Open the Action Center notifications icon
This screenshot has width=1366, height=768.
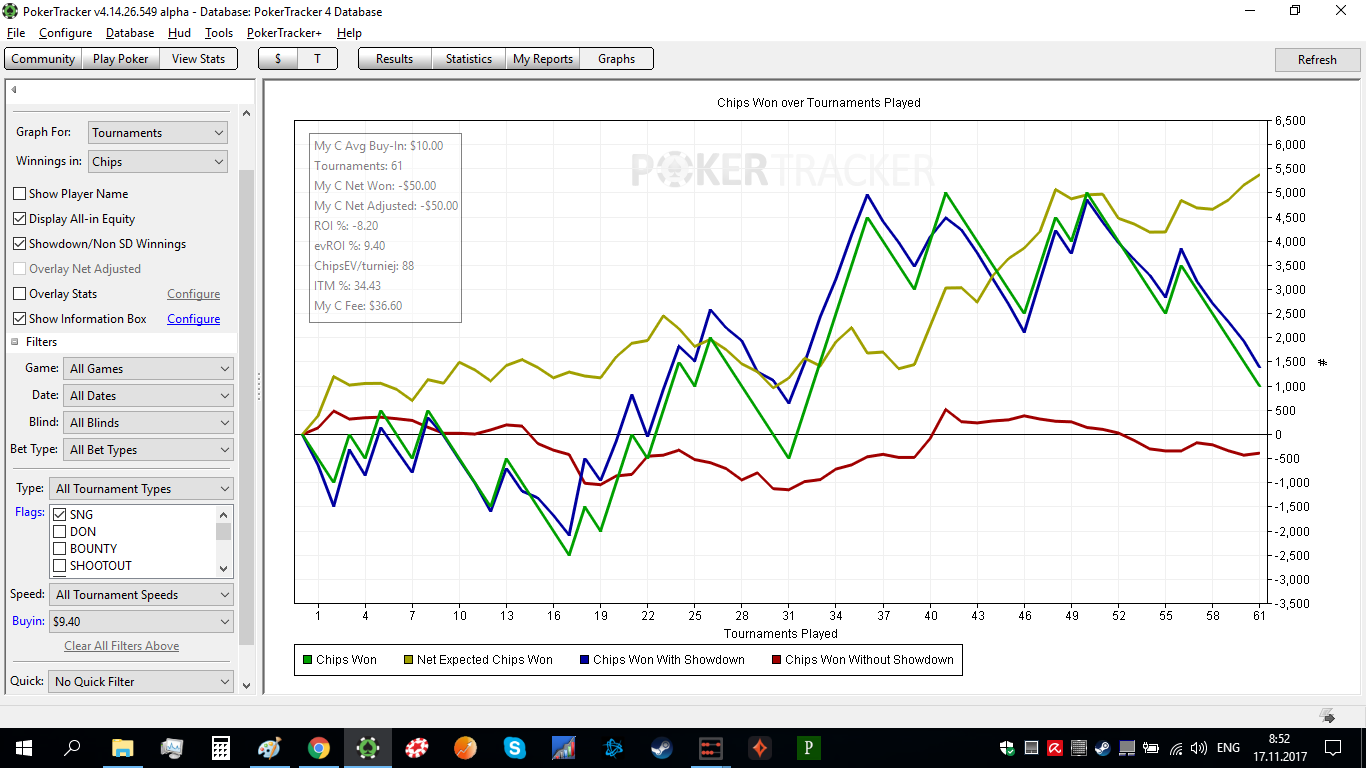coord(1332,747)
